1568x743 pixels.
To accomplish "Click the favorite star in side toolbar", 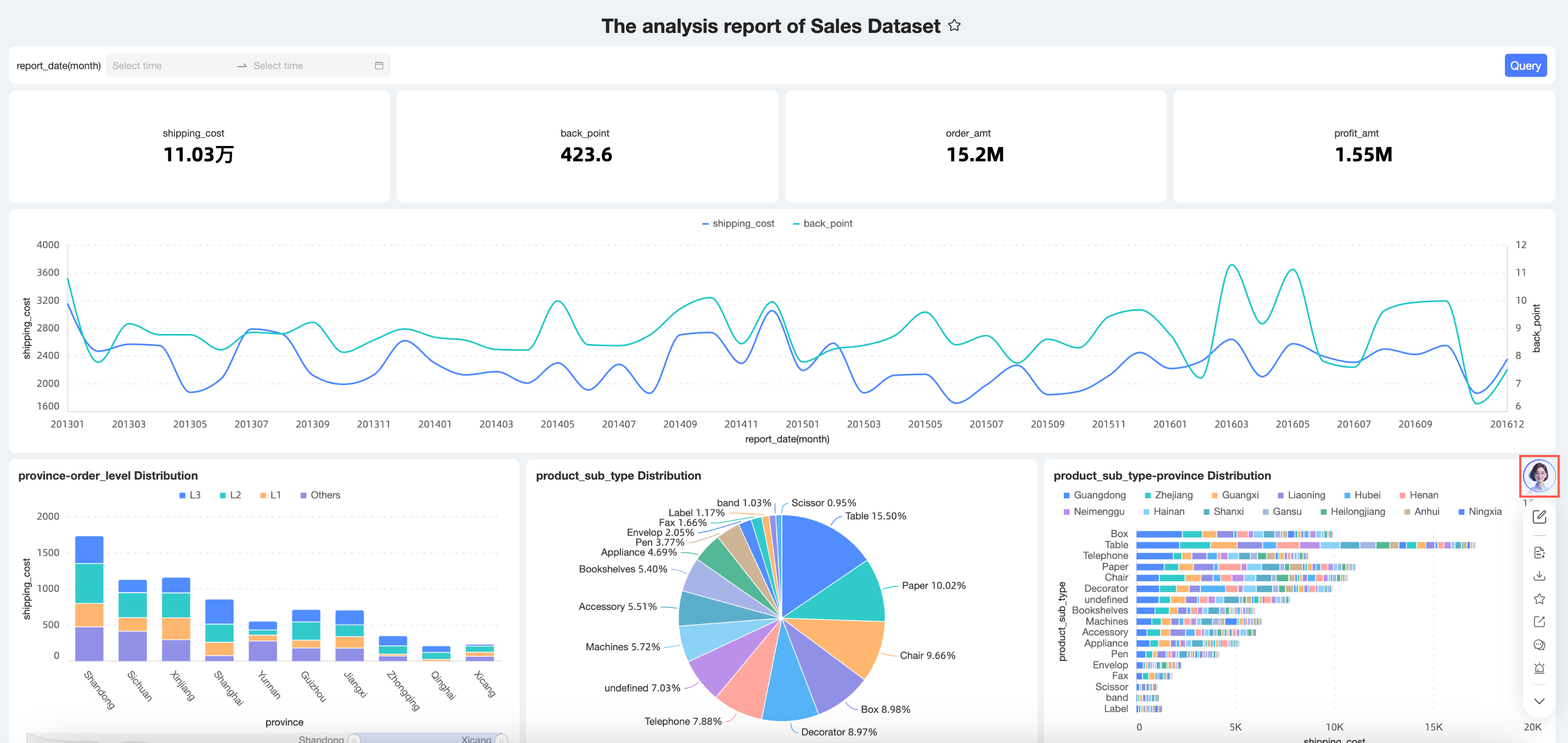I will pos(1539,599).
